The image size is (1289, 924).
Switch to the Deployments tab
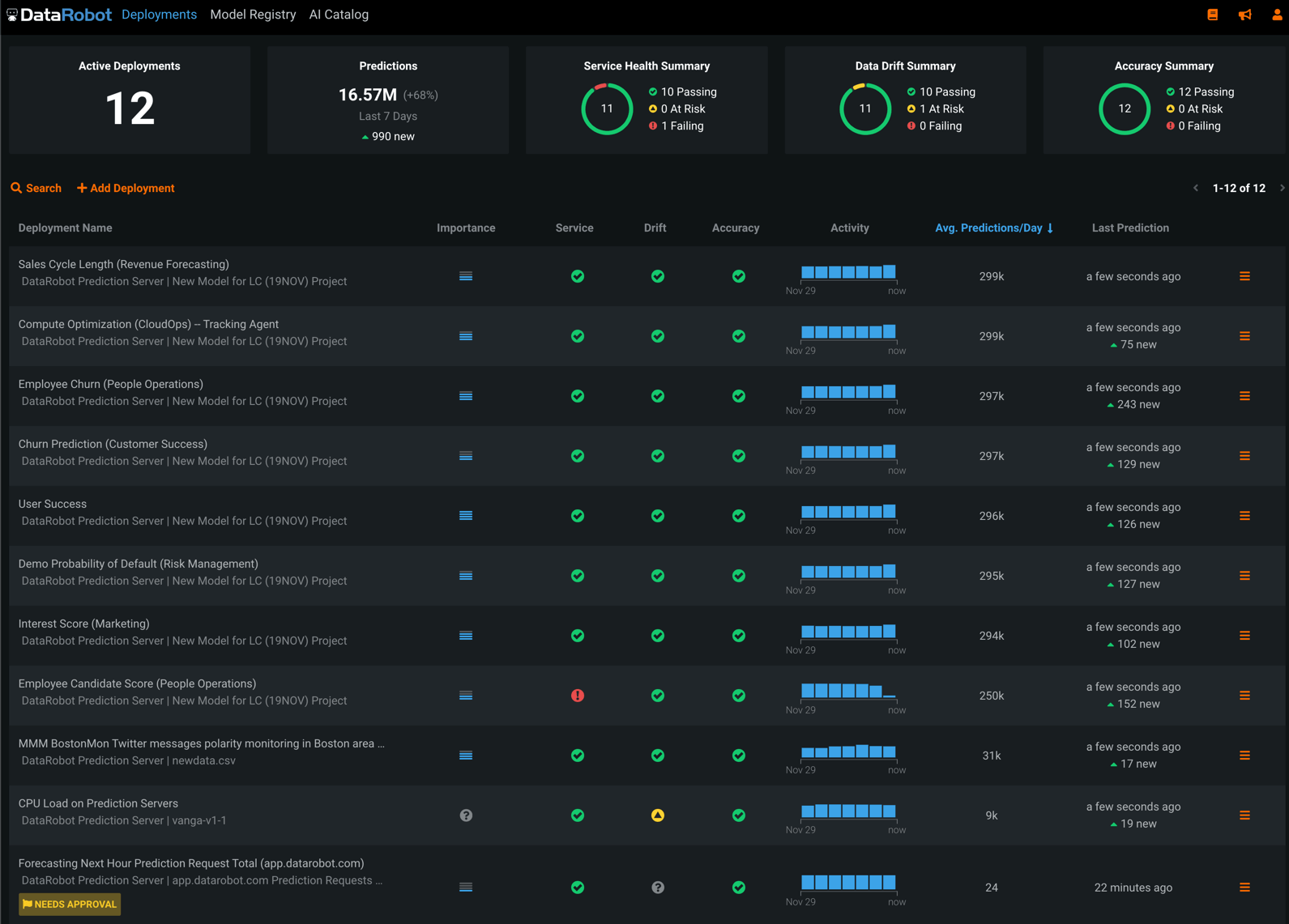pos(159,15)
